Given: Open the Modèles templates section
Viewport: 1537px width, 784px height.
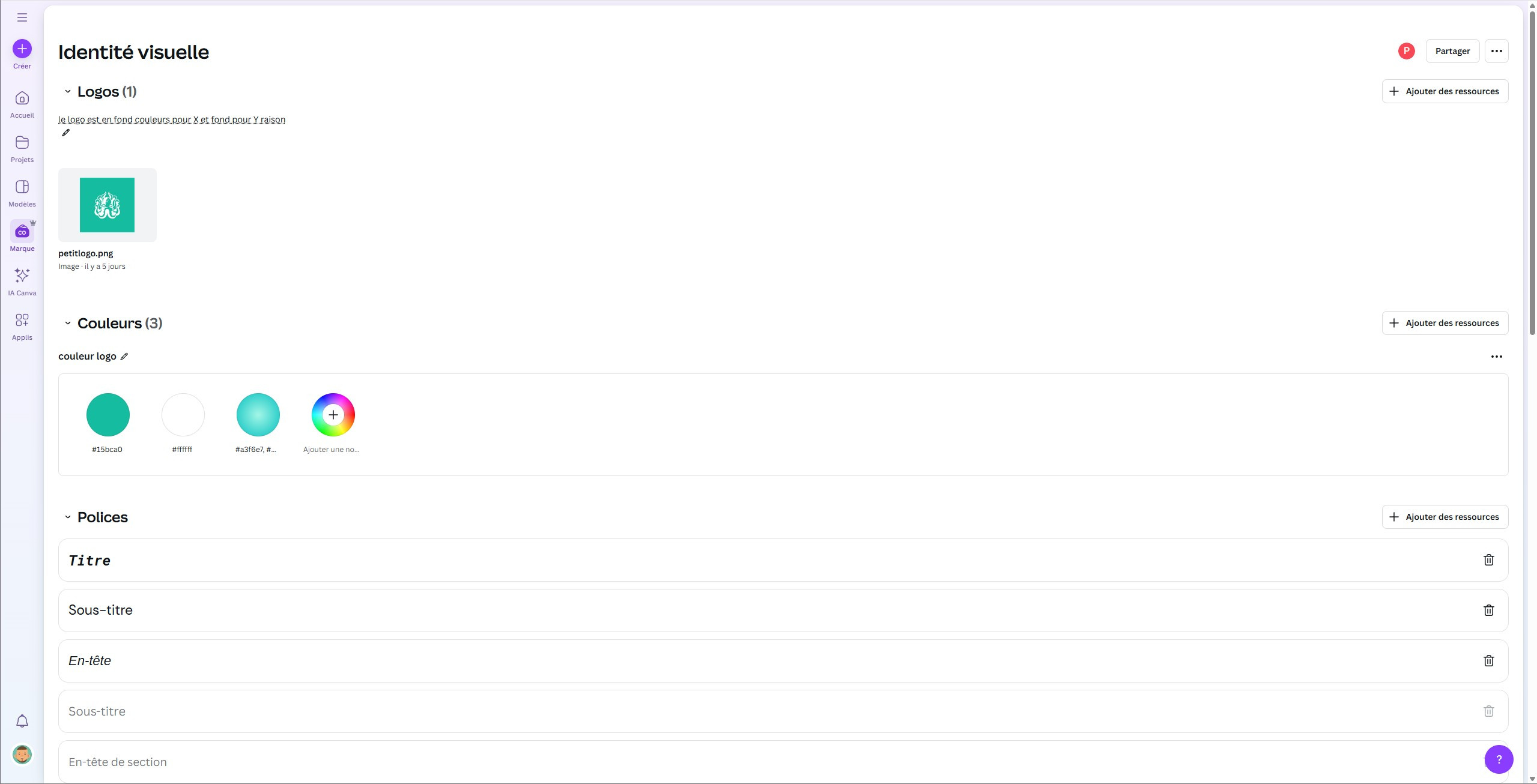Looking at the screenshot, I should coord(22,188).
